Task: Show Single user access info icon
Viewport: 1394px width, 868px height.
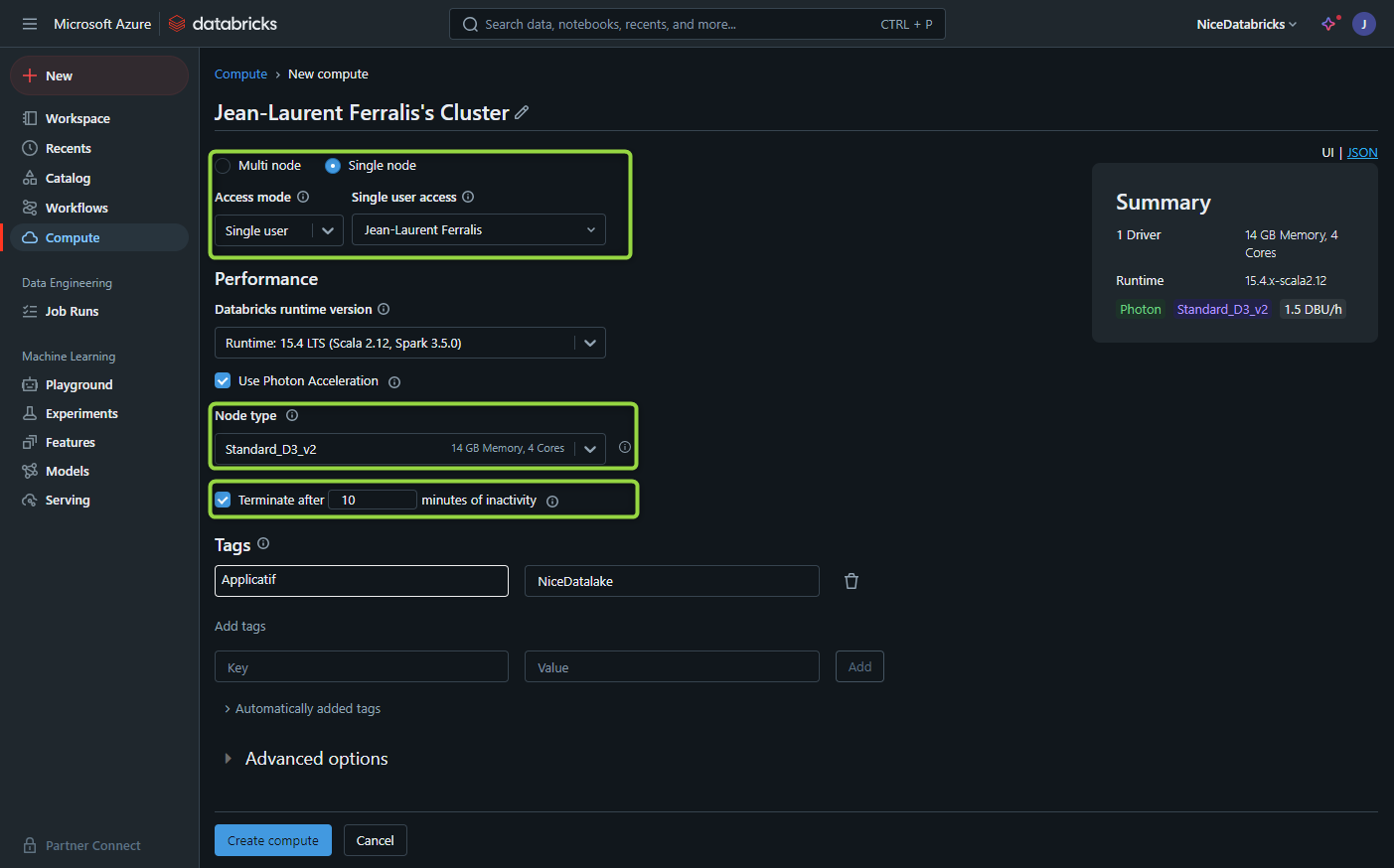Action: (x=468, y=197)
